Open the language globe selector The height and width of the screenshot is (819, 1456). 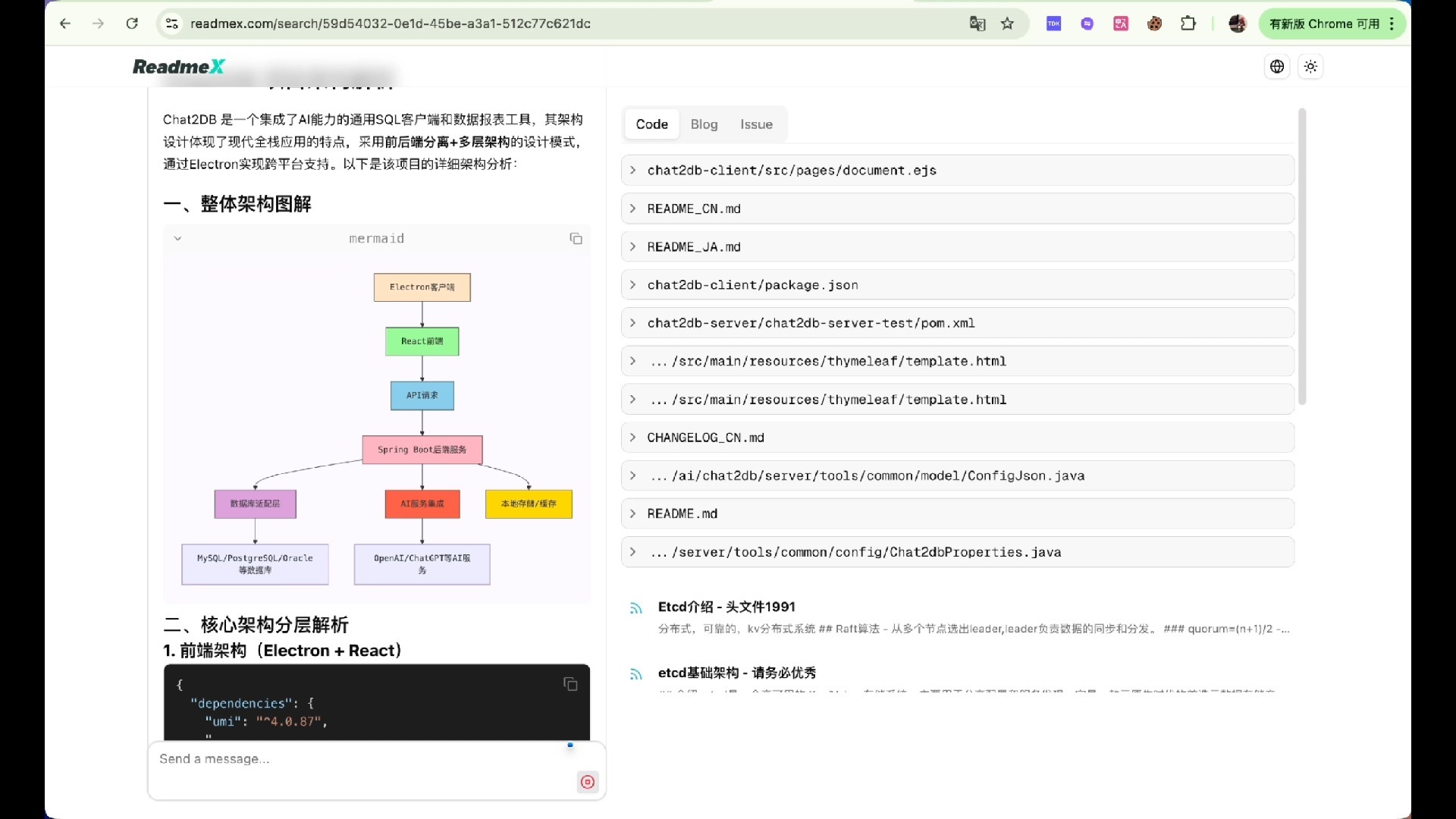(1277, 67)
